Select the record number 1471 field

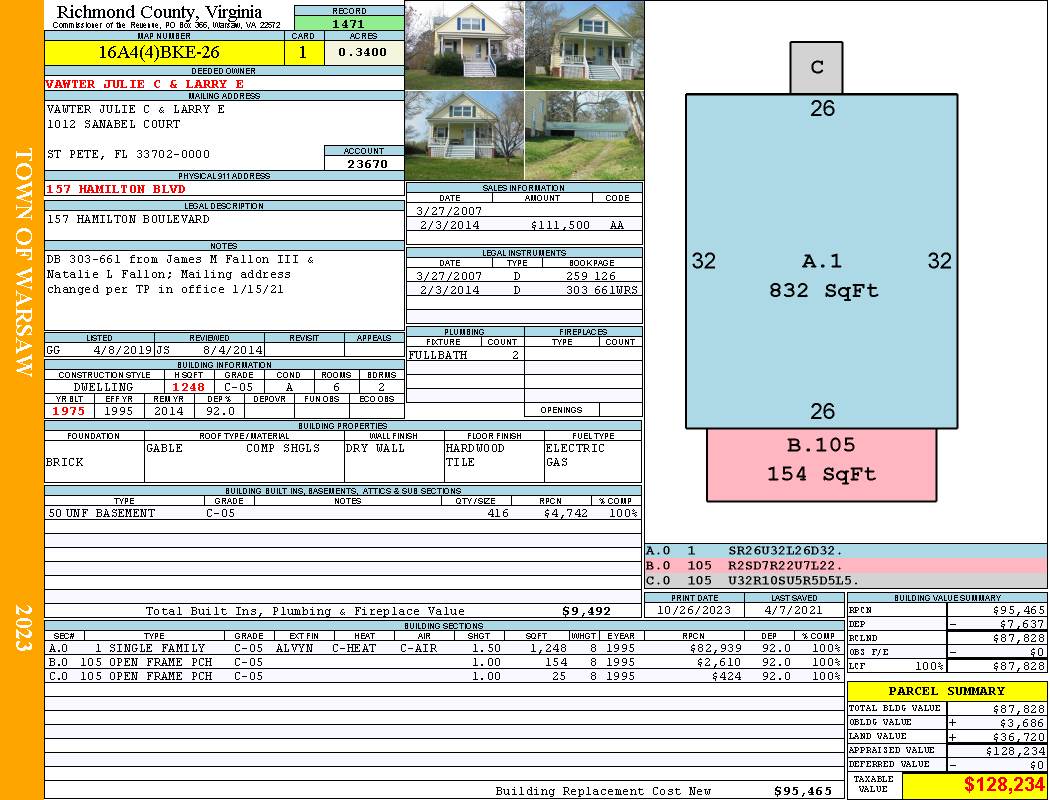click(349, 23)
